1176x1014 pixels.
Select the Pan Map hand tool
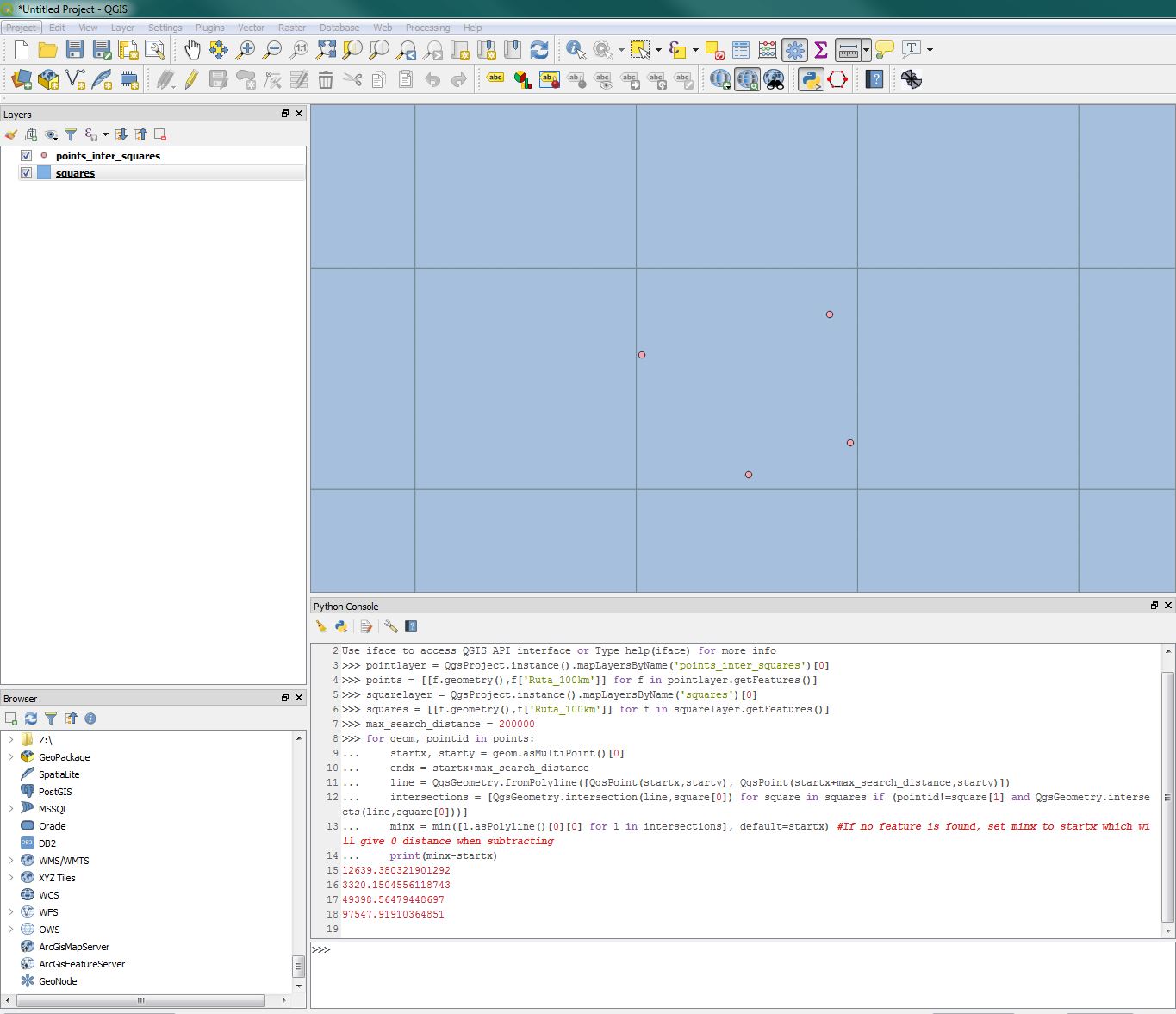pos(192,49)
